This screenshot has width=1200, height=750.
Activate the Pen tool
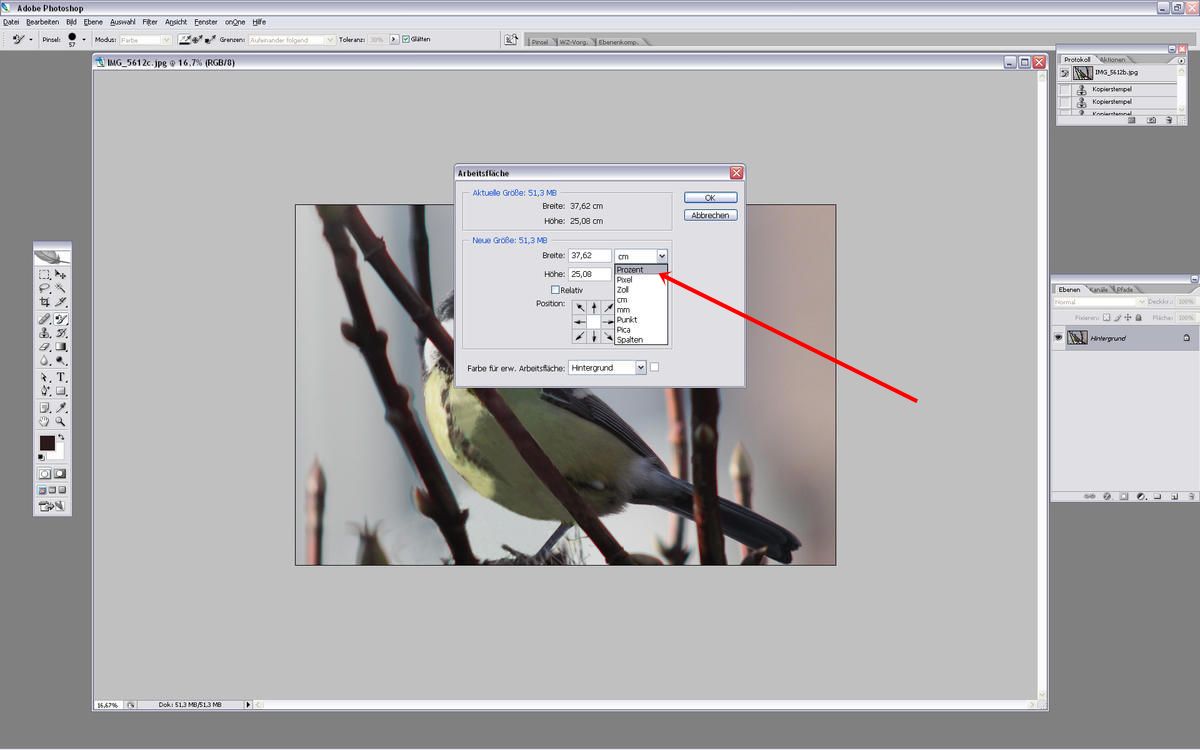[x=44, y=391]
